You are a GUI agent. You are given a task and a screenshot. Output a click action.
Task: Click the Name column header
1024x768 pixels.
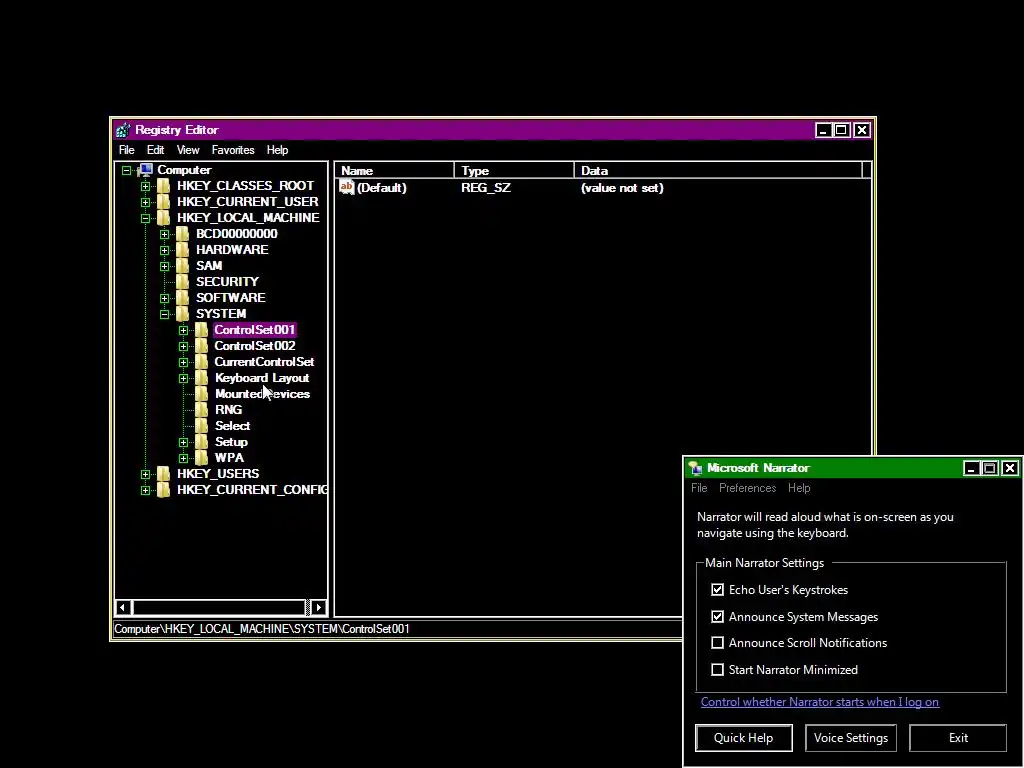[x=394, y=170]
